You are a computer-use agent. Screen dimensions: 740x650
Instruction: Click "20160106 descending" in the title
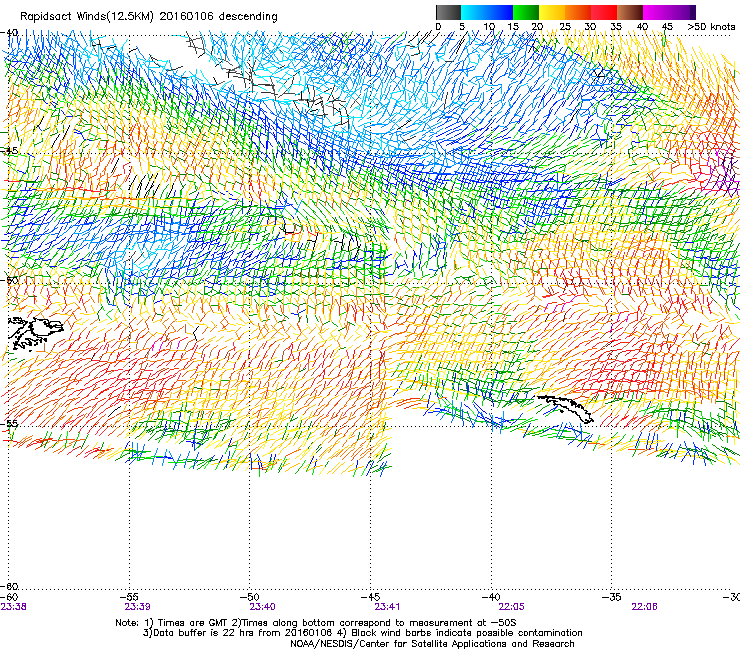219,17
